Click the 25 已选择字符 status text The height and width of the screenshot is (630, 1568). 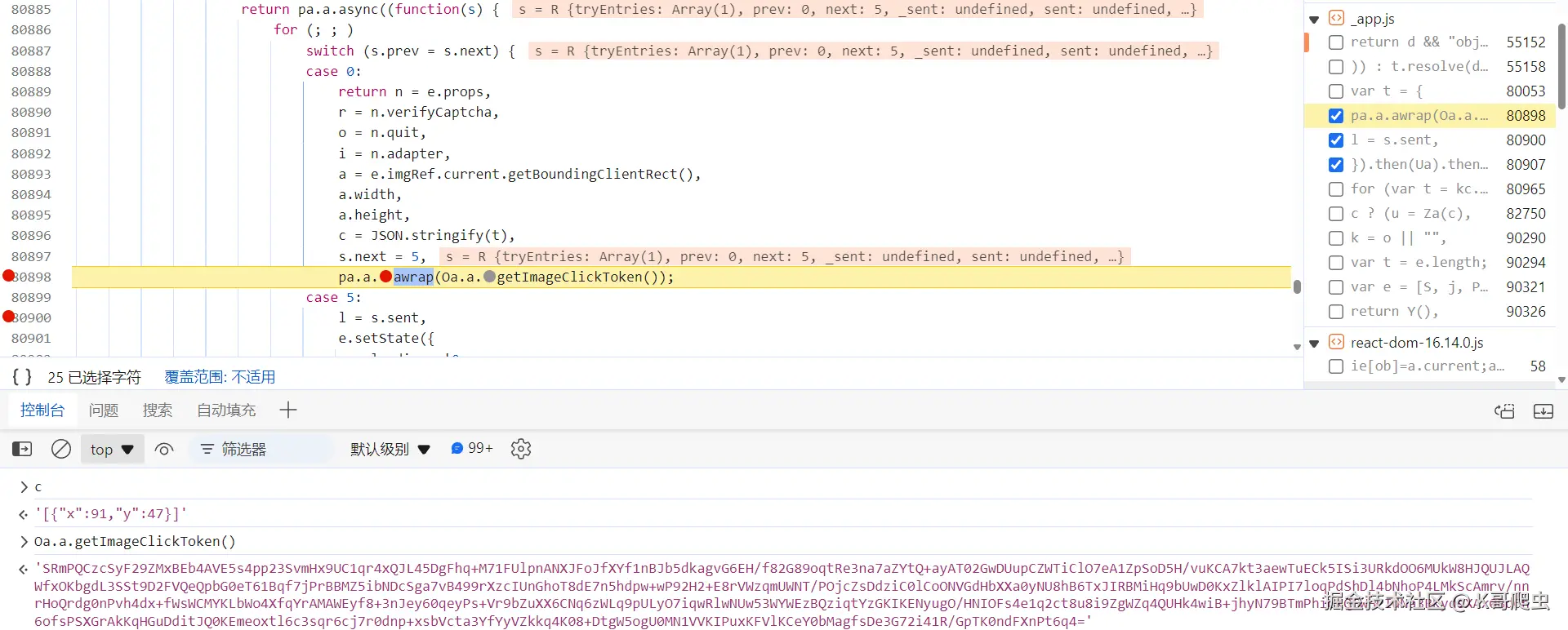(94, 377)
